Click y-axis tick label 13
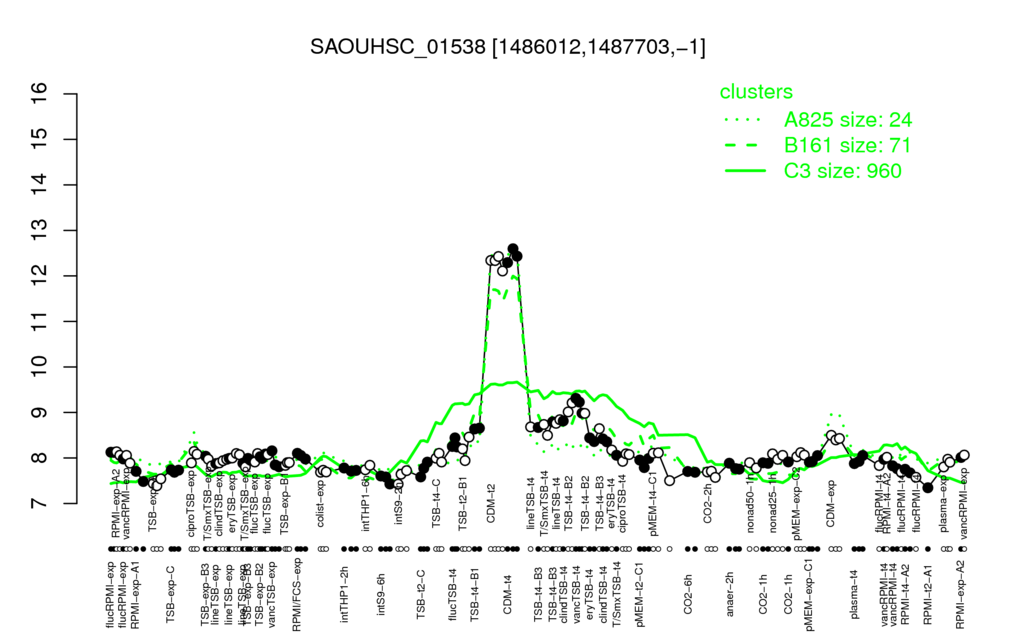The width and height of the screenshot is (1024, 640). [x=41, y=231]
